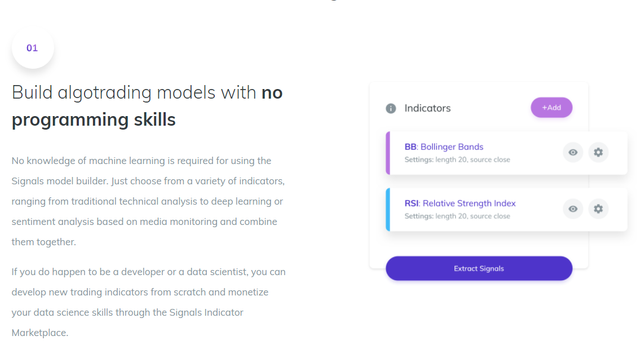Image resolution: width=640 pixels, height=361 pixels.
Task: Click the Extract Signals button
Action: click(479, 268)
